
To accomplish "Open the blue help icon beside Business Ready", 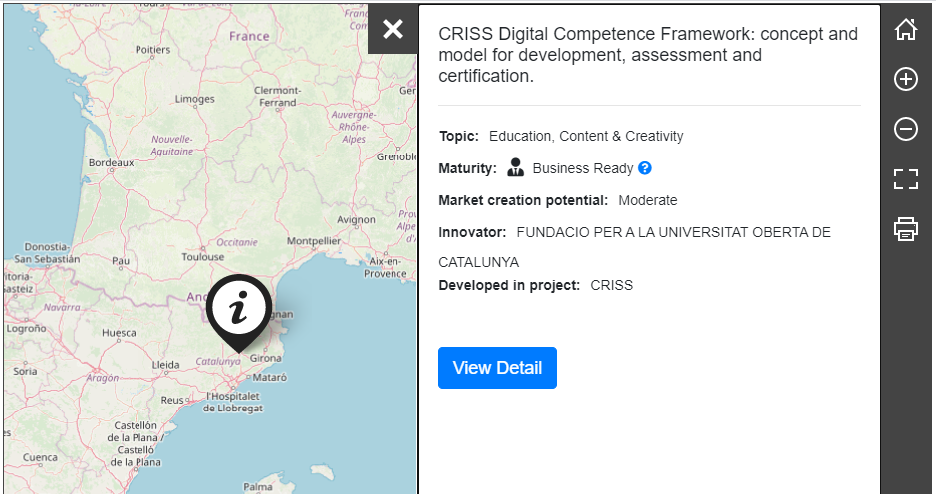I will tap(645, 168).
